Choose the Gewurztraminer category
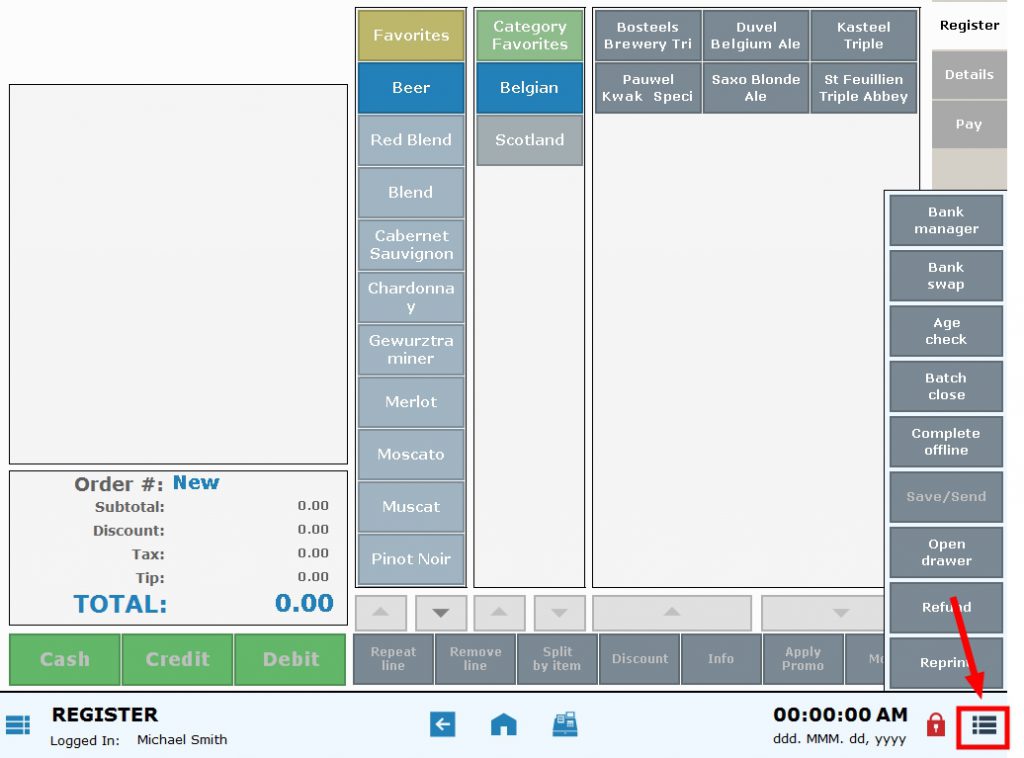 coord(411,349)
